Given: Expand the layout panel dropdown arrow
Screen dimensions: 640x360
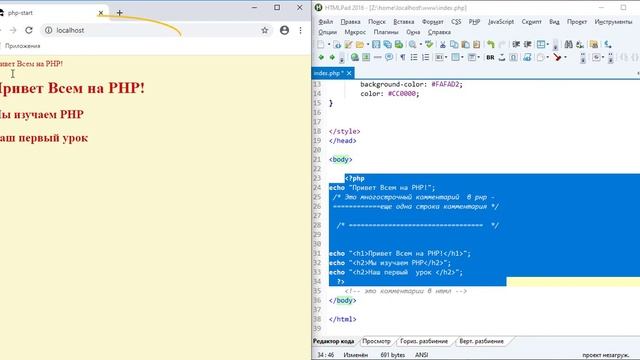Looking at the screenshot, I should tap(547, 44).
